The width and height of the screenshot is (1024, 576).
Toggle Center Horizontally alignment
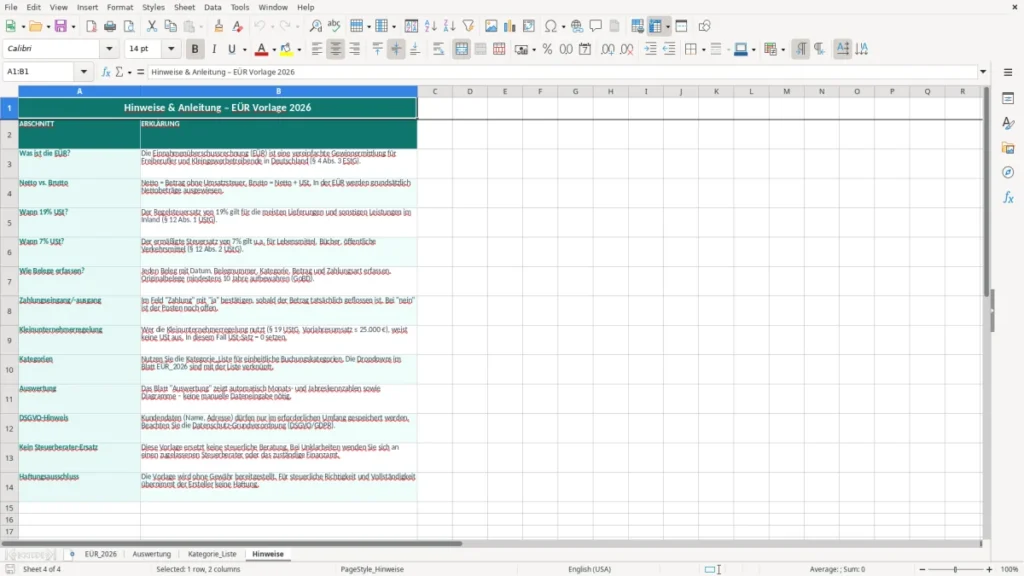click(336, 49)
